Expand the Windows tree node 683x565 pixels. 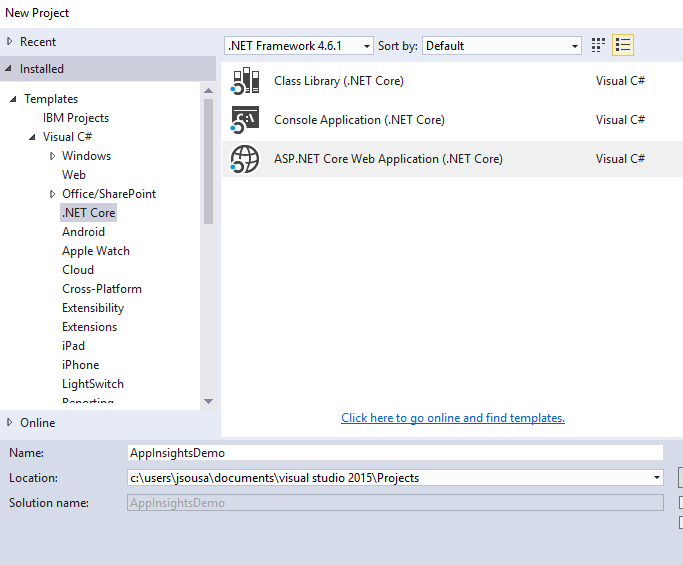pos(52,156)
